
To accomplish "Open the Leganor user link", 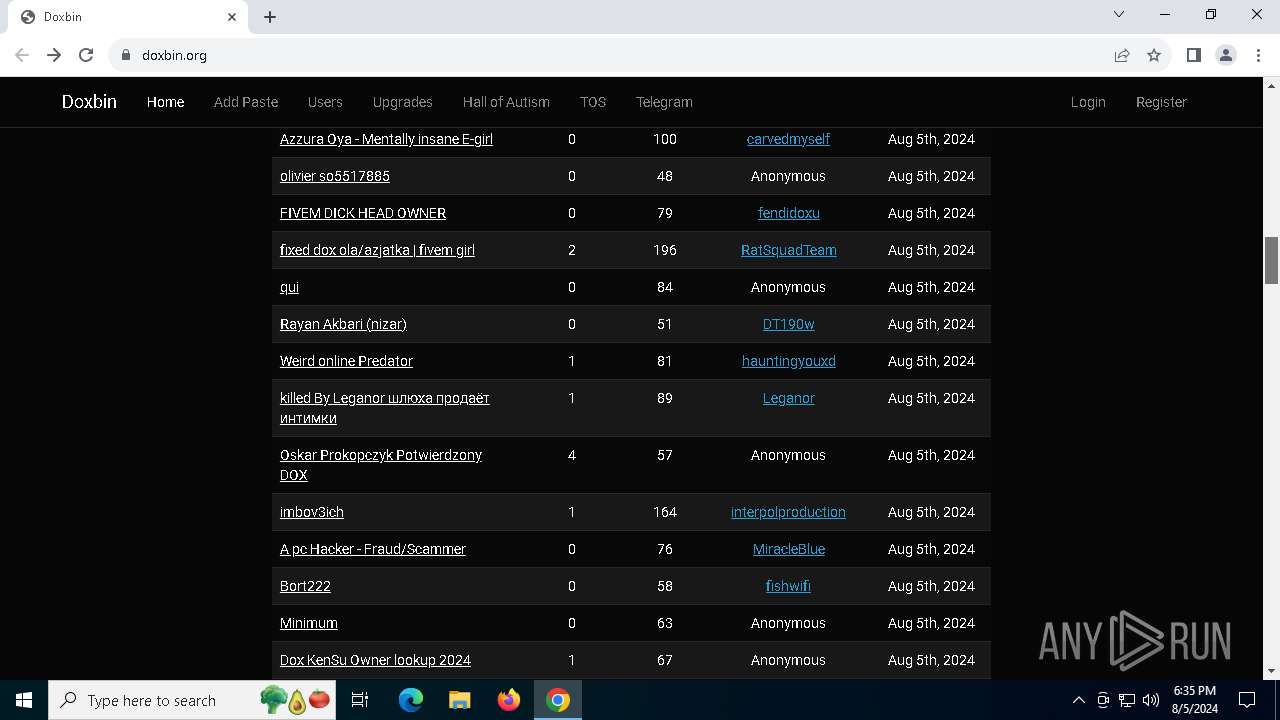I will (x=788, y=398).
